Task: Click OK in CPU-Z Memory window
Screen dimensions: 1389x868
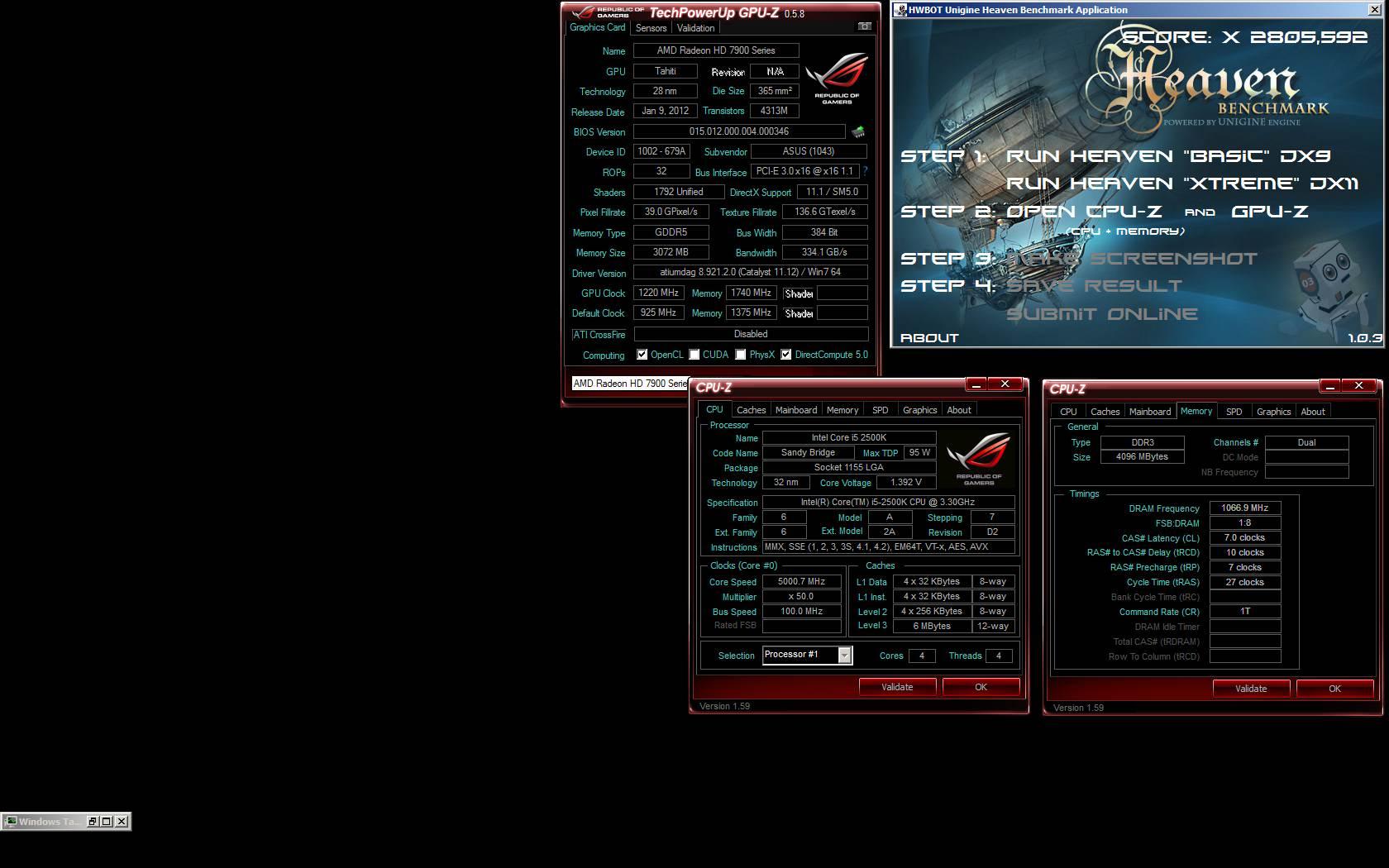Action: pos(1334,689)
